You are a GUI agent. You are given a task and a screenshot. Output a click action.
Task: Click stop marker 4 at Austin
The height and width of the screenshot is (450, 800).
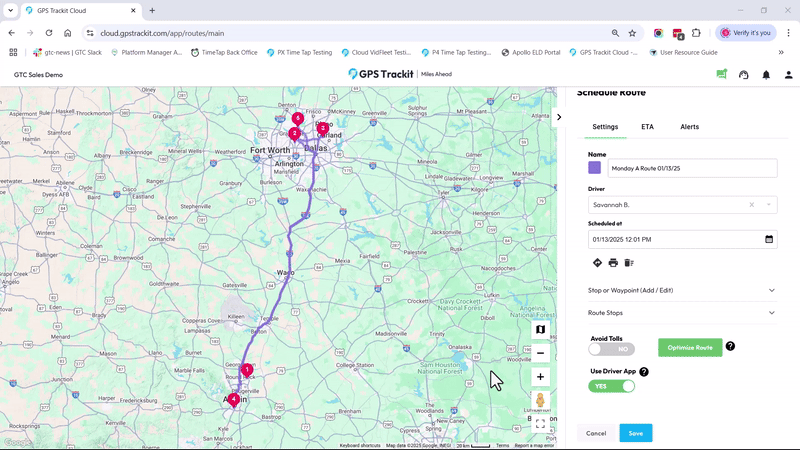(234, 399)
